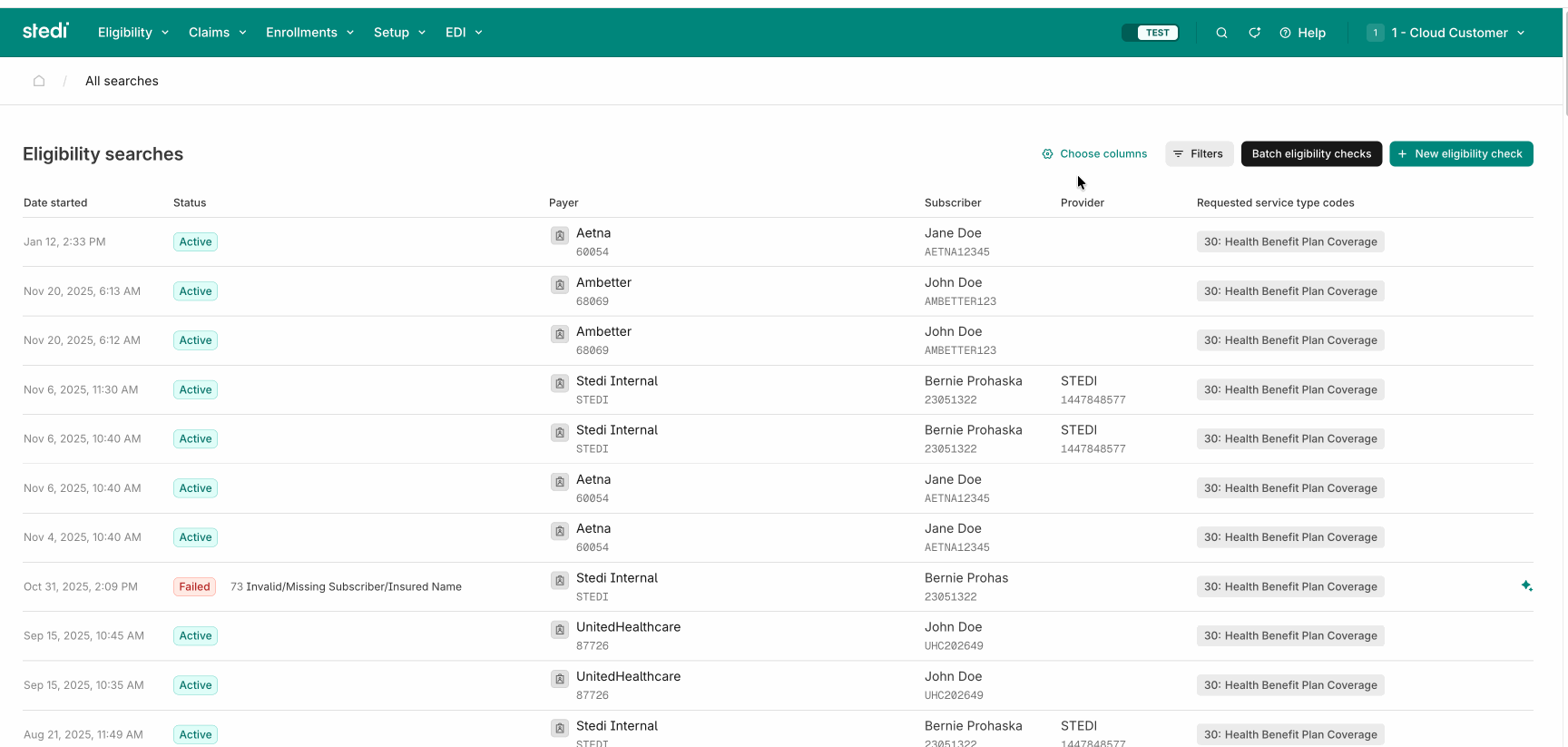
Task: Click the account number 1 badge
Action: (x=1376, y=33)
